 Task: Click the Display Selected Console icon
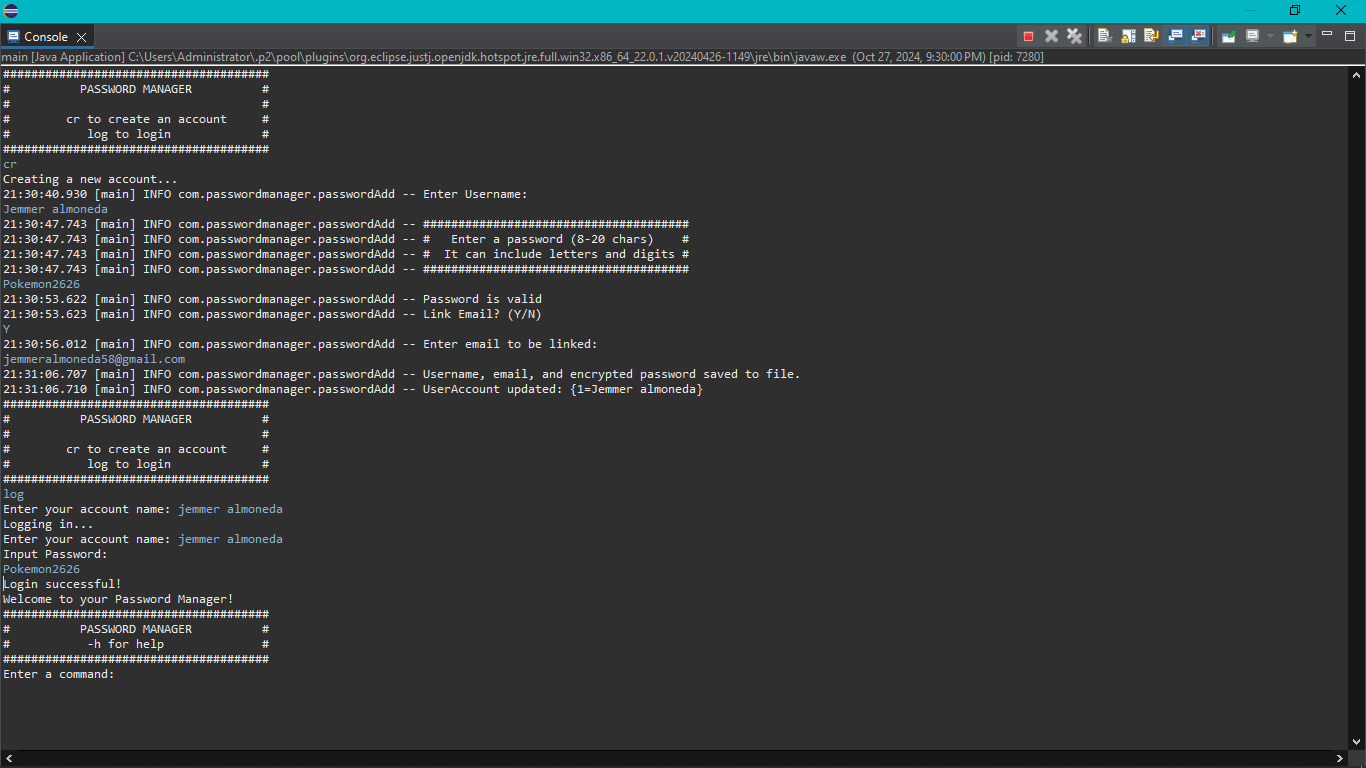coord(1252,36)
